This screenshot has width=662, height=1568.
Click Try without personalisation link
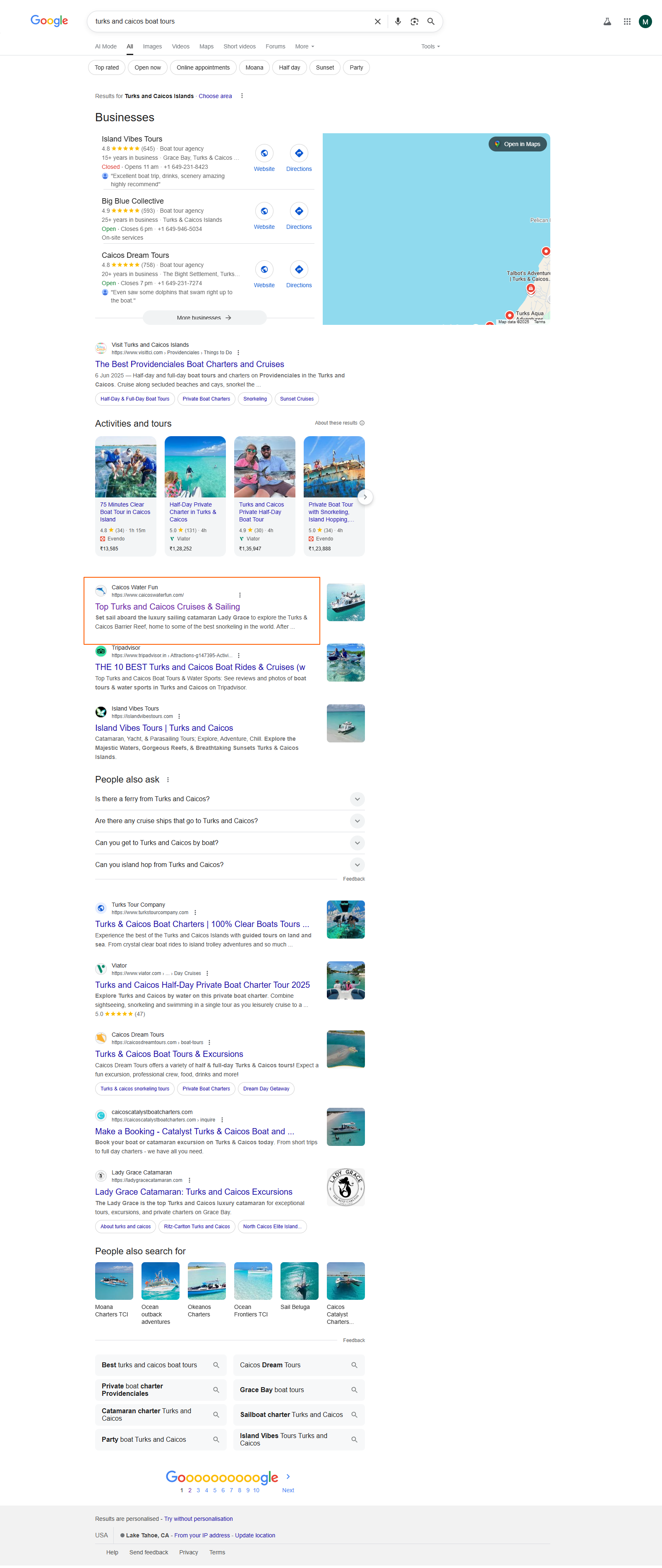198,1519
